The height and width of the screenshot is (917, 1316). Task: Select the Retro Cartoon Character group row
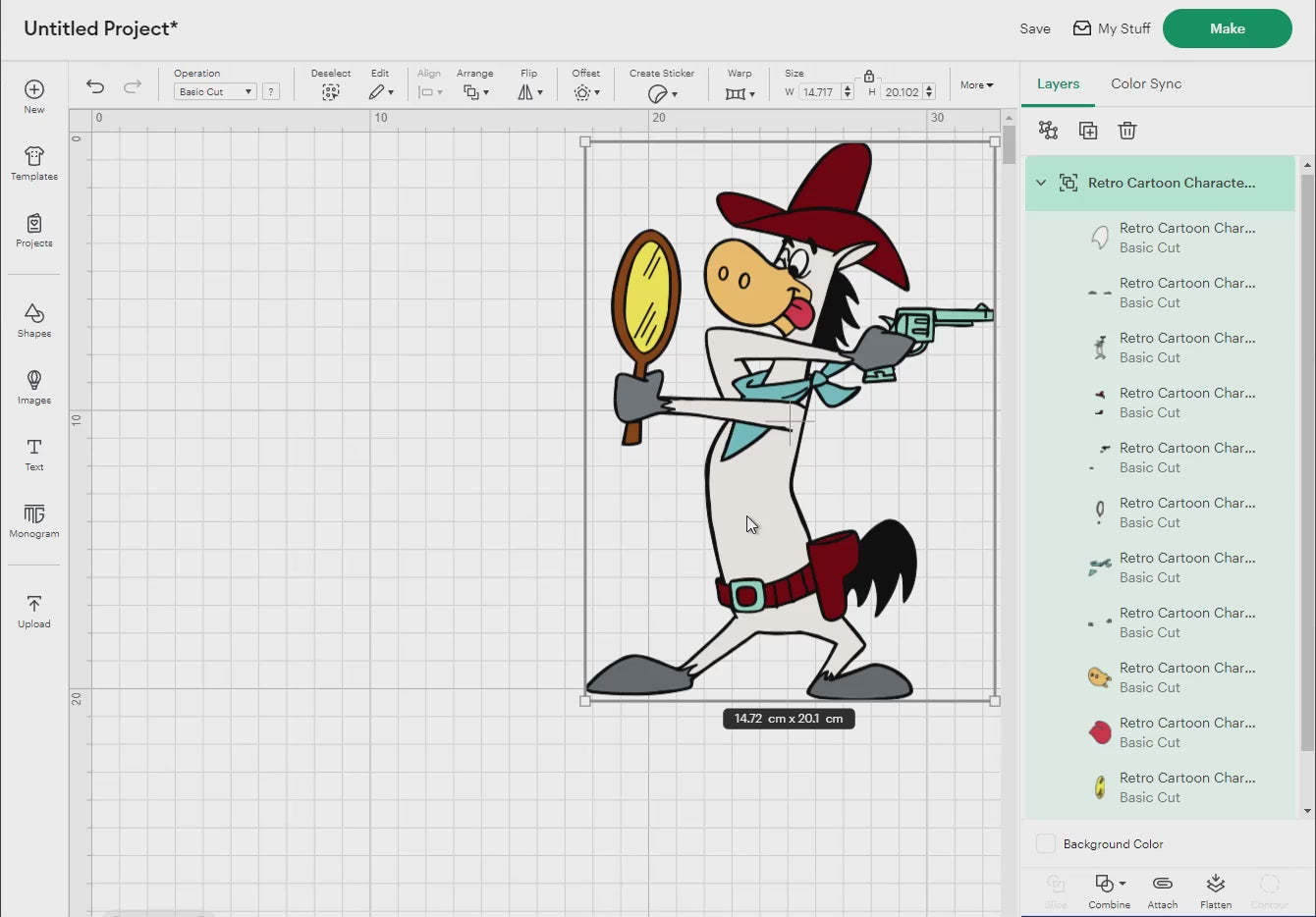click(x=1160, y=183)
